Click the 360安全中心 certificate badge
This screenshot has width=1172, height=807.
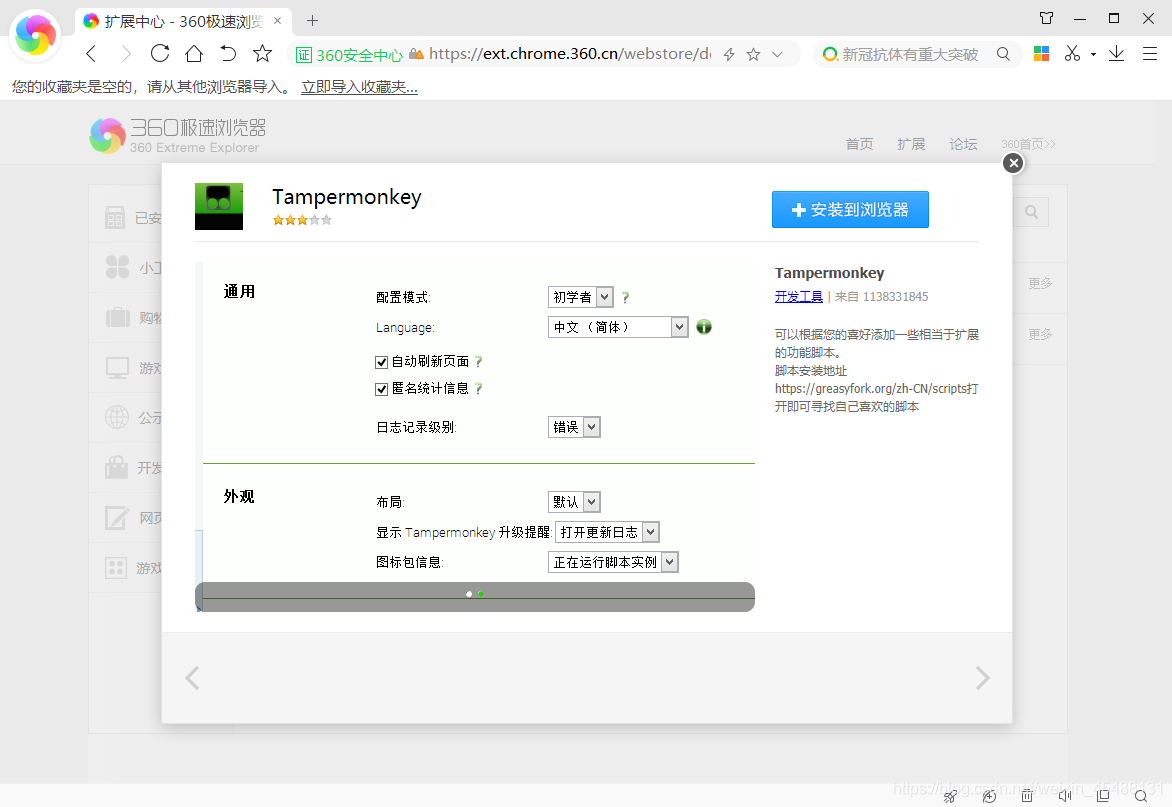349,55
